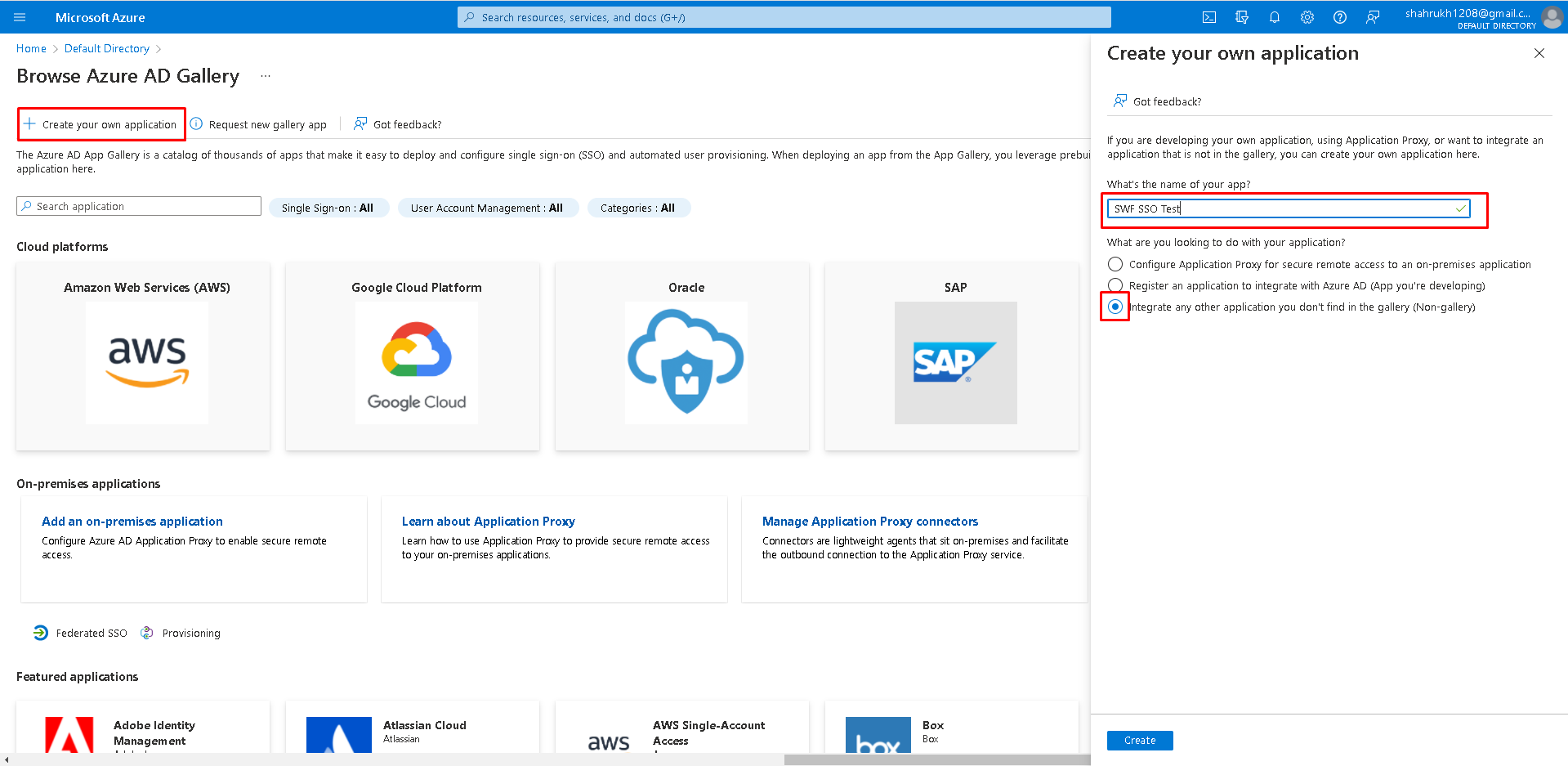This screenshot has height=766, width=1568.
Task: Click the Cloud platforms section heading
Action: point(62,247)
